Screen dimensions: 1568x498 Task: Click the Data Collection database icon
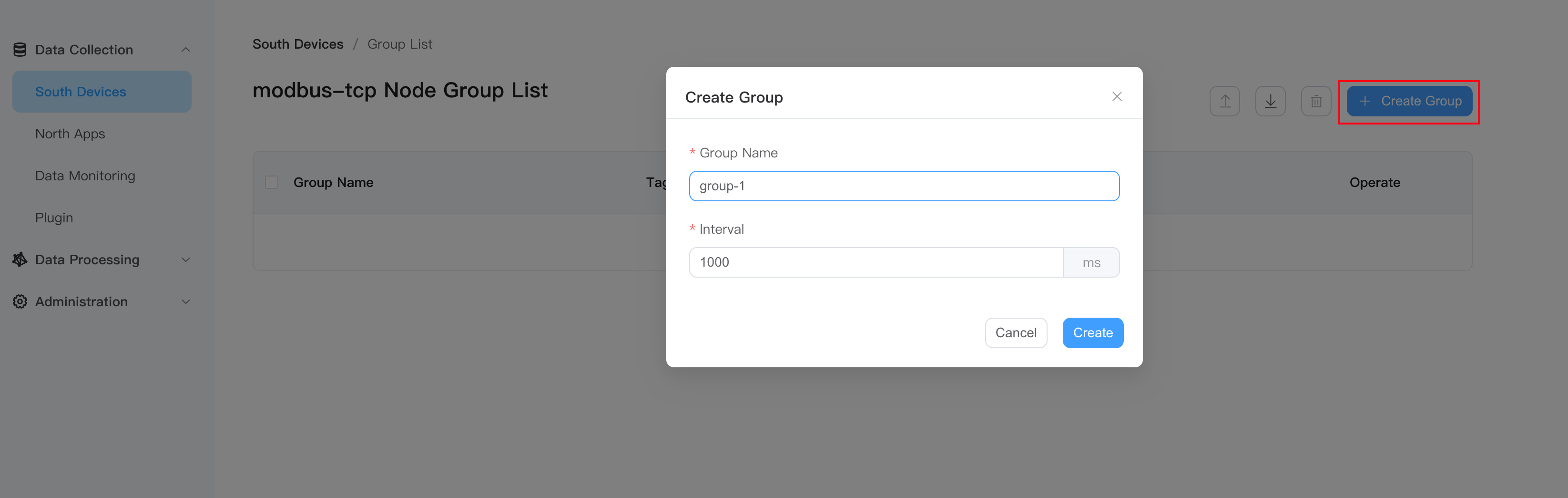tap(19, 50)
